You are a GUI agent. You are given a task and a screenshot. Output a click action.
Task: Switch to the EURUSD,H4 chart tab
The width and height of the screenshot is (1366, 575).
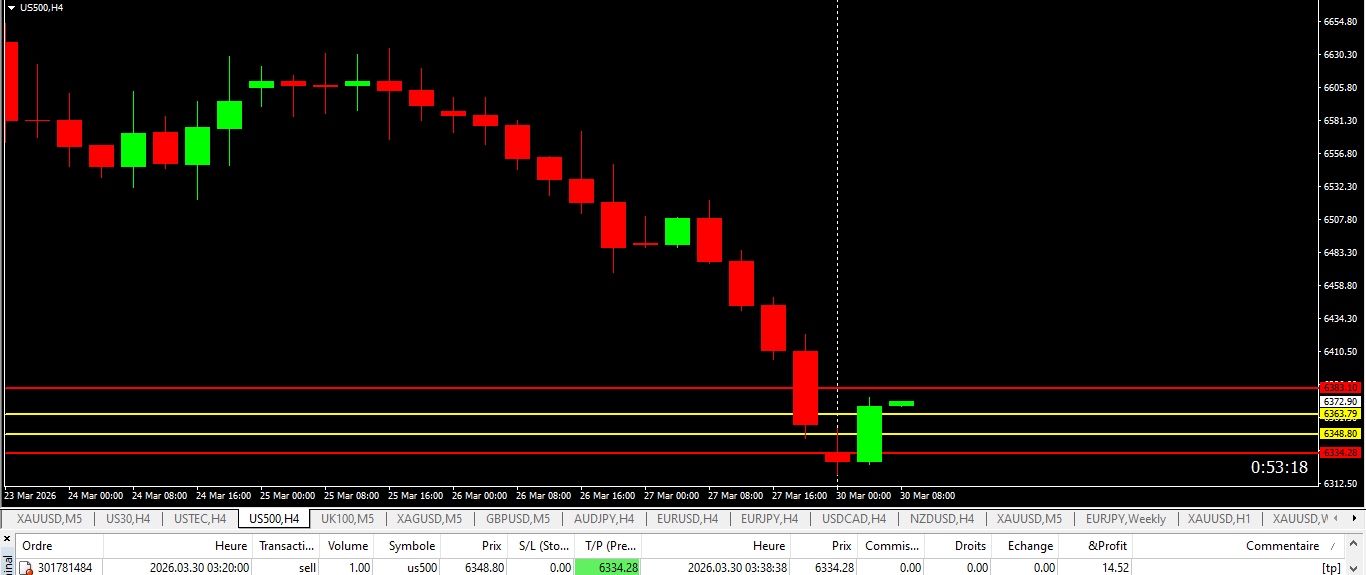687,519
